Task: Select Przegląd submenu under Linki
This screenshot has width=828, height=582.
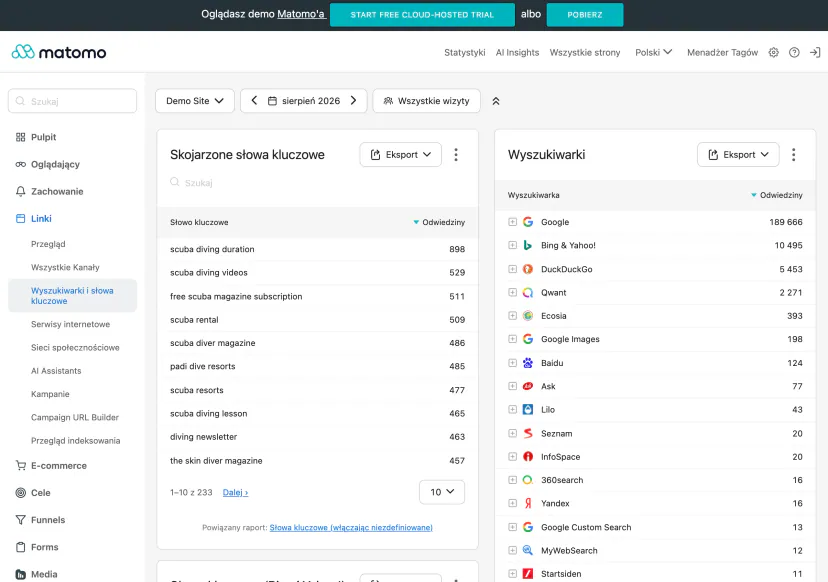Action: 48,244
